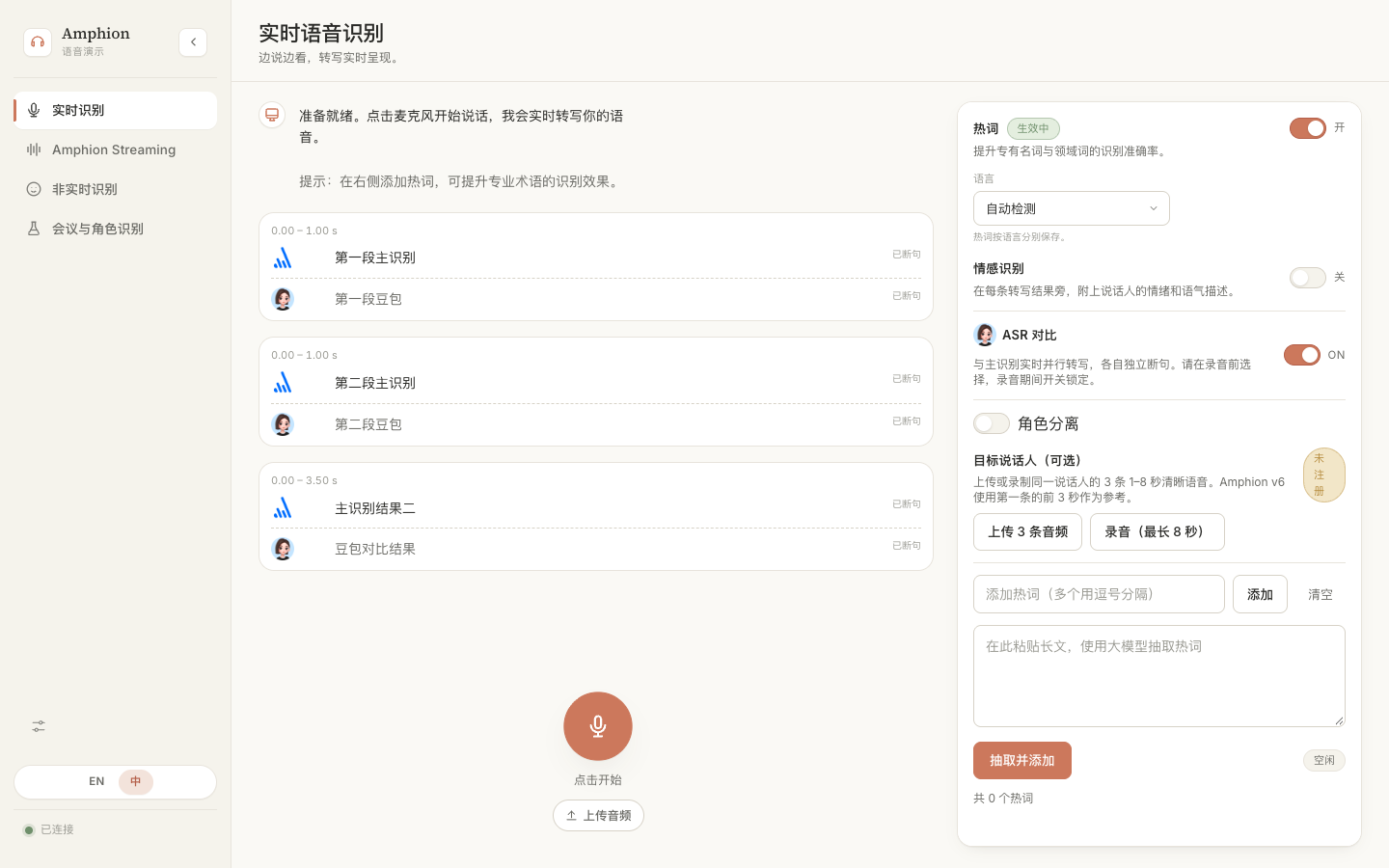Click the blue main-ASR icon for 第一段主识别
Image resolution: width=1389 pixels, height=868 pixels.
283,258
